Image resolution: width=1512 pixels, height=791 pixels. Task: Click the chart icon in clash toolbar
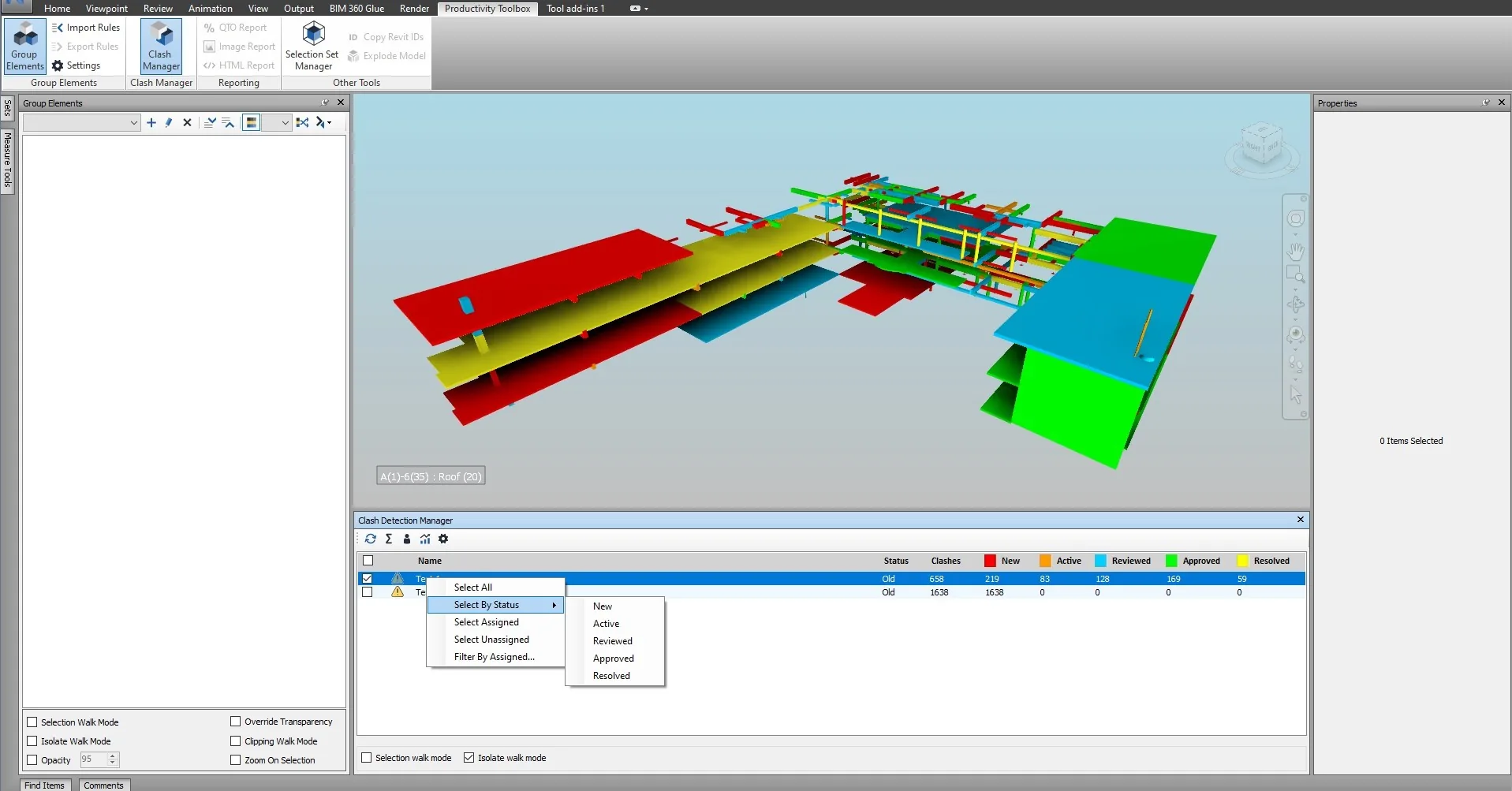point(425,539)
